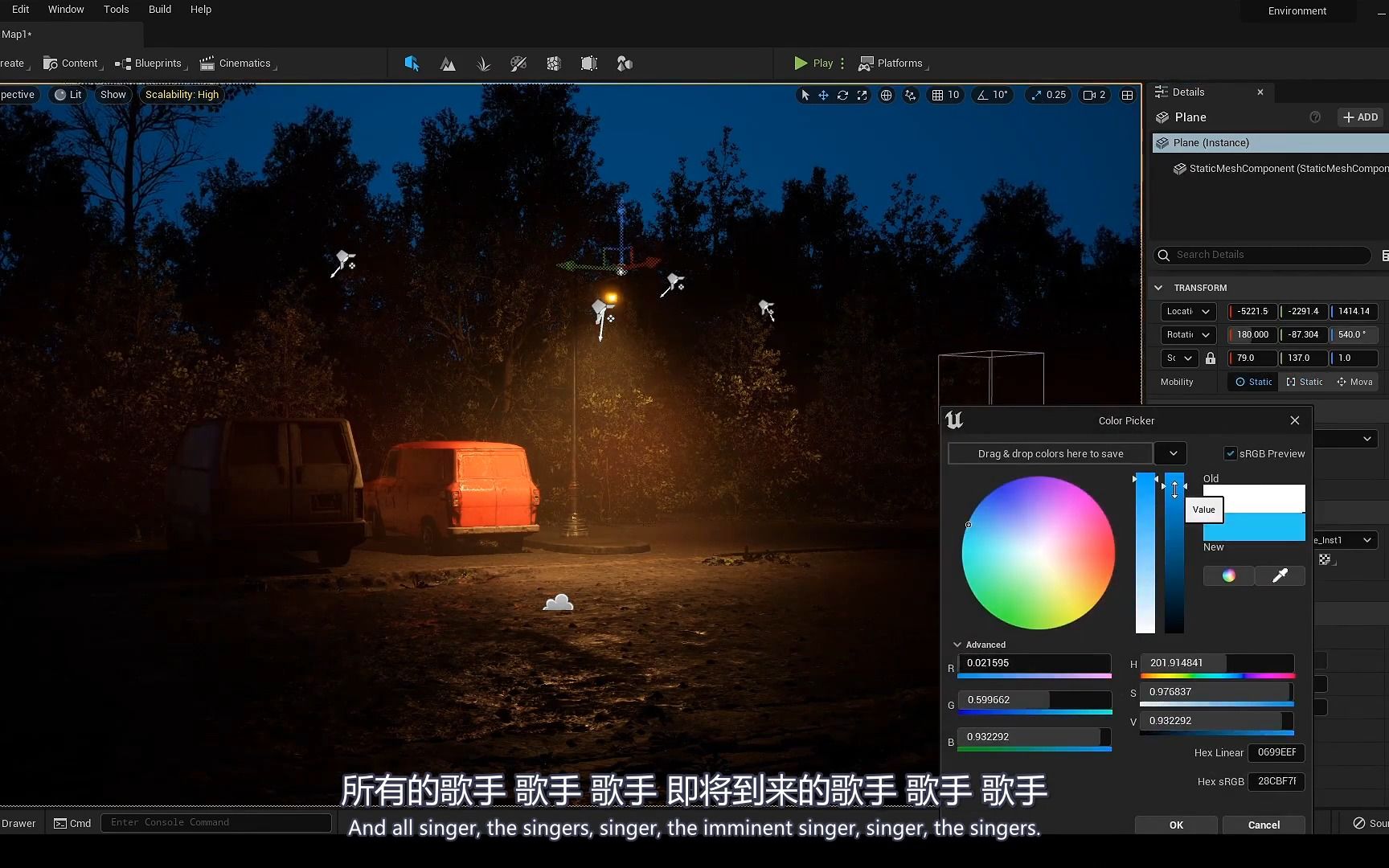Screen dimensions: 1389x868
Task: Open the Lit view mode menu
Action: [x=68, y=95]
